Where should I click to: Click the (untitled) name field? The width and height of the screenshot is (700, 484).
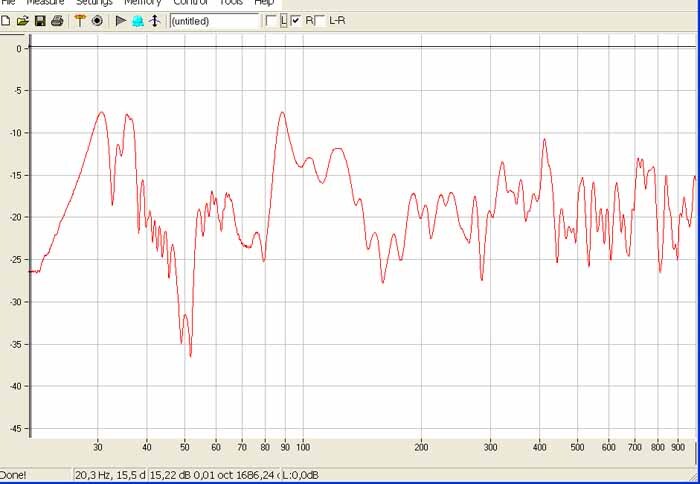(x=213, y=21)
